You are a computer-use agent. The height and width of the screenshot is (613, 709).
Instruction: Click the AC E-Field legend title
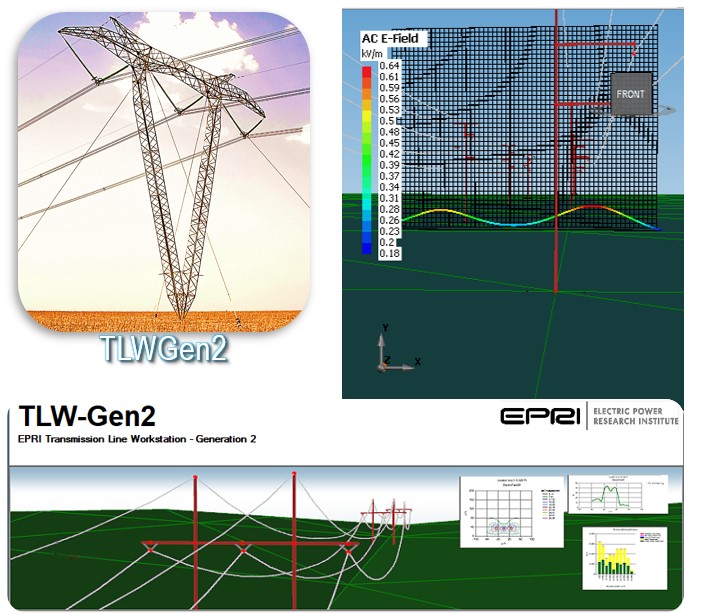(393, 39)
